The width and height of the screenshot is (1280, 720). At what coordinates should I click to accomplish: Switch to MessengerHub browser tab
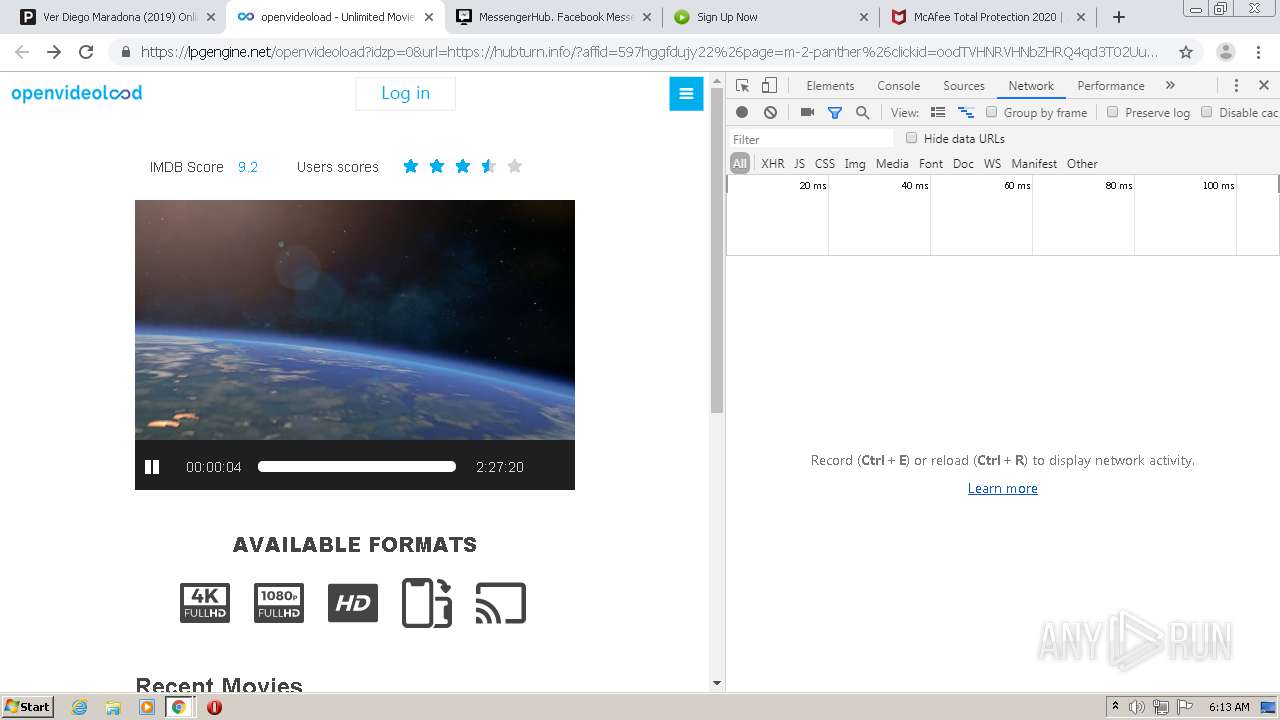pos(553,17)
